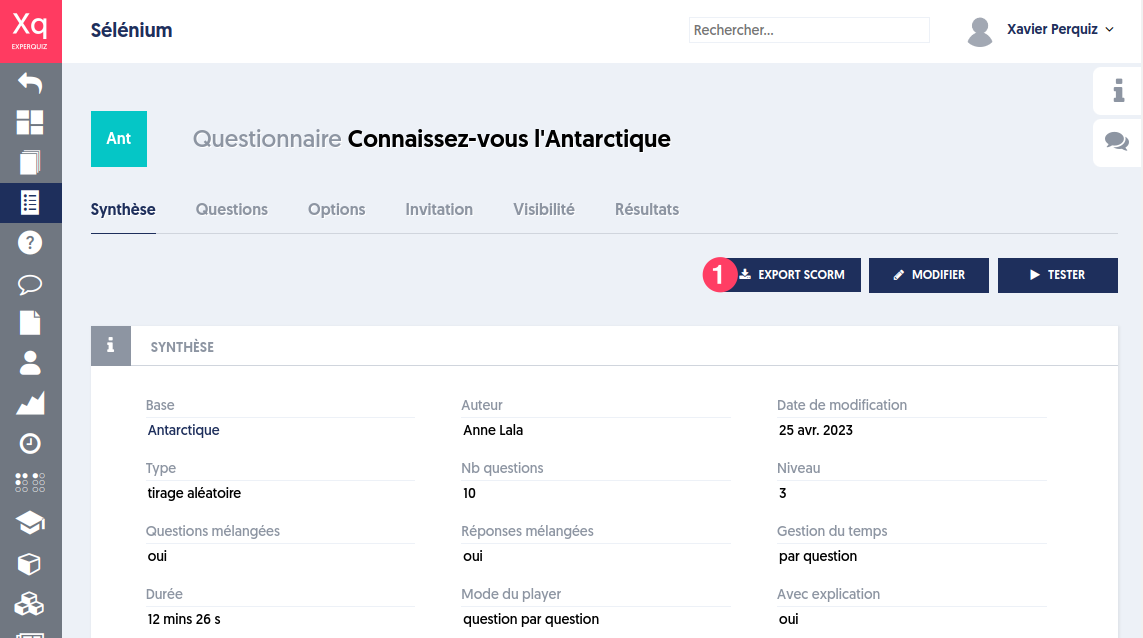
Task: Launch the quiz with the TESTER button
Action: [1058, 275]
